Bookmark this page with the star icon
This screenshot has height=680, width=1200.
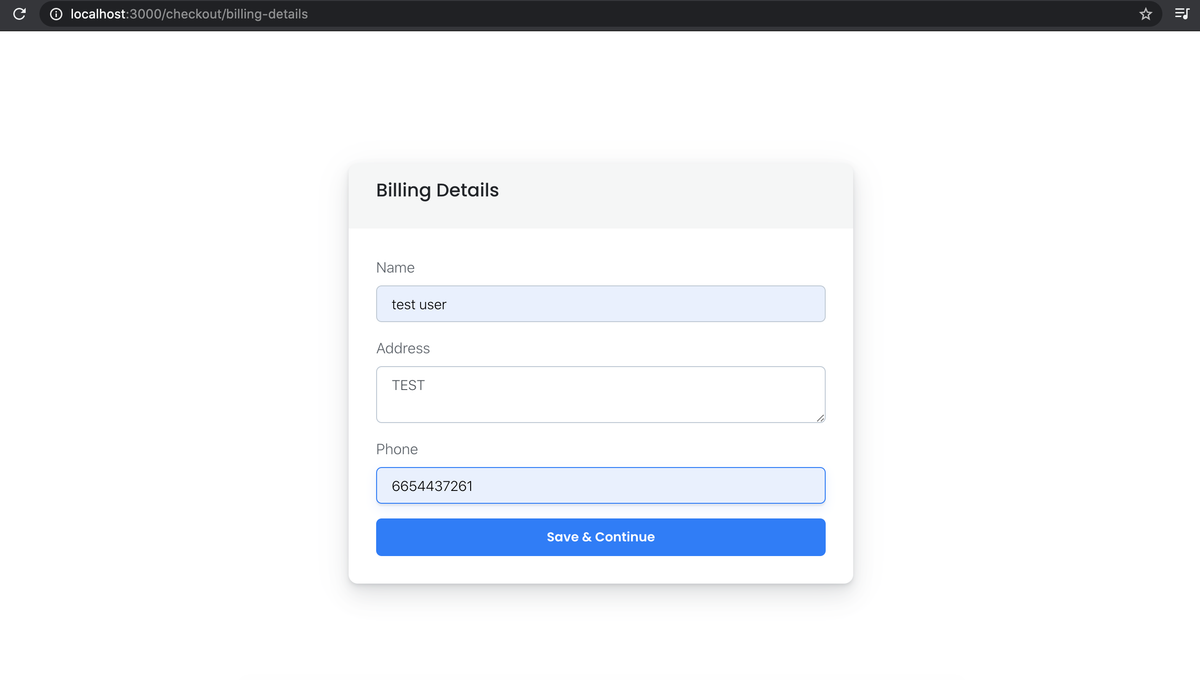[x=1146, y=14]
